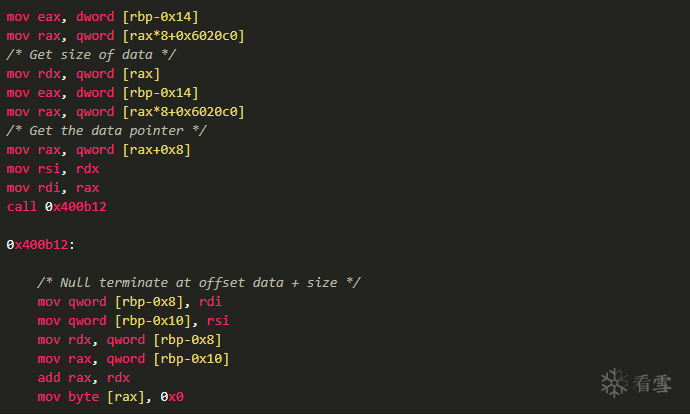
Task: Click the "add rax, rdx" line
Action: pos(84,377)
